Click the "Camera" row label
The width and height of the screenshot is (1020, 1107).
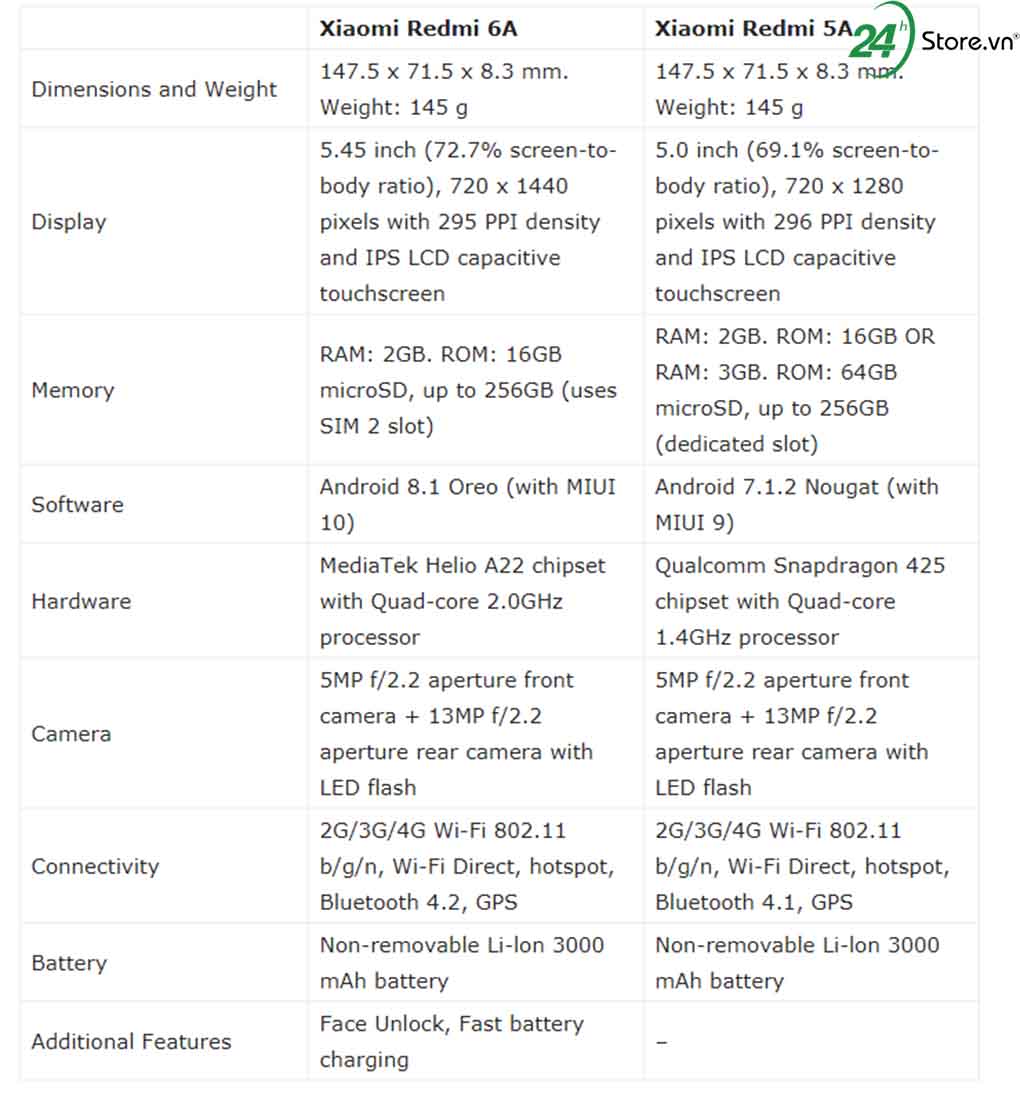(71, 733)
